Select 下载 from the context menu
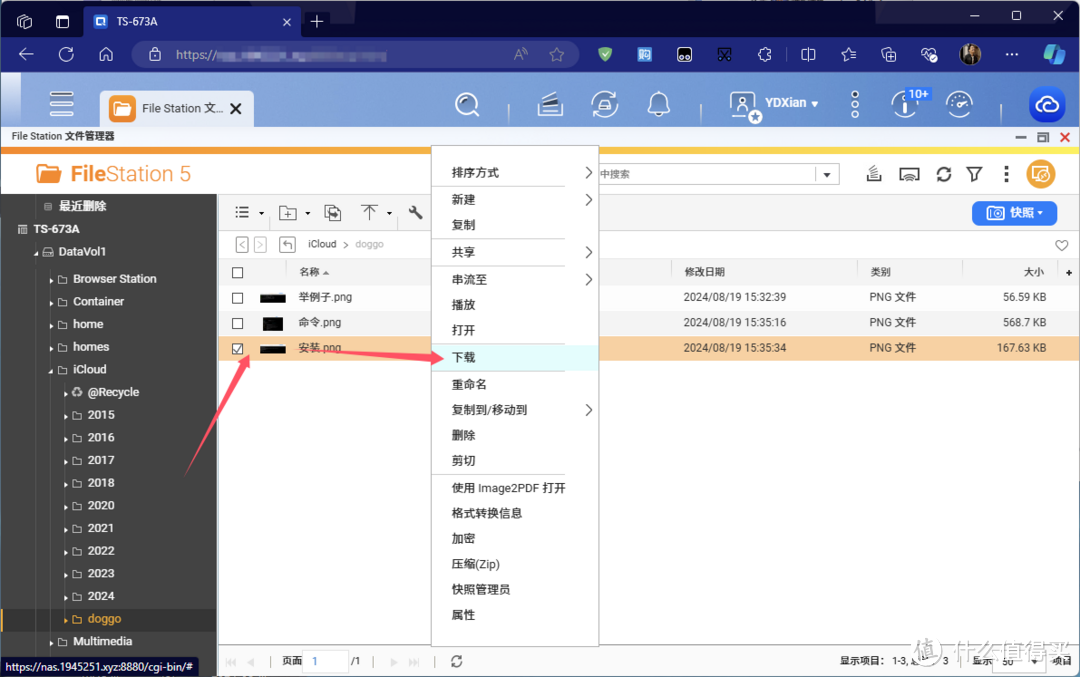The height and width of the screenshot is (677, 1080). click(x=464, y=358)
